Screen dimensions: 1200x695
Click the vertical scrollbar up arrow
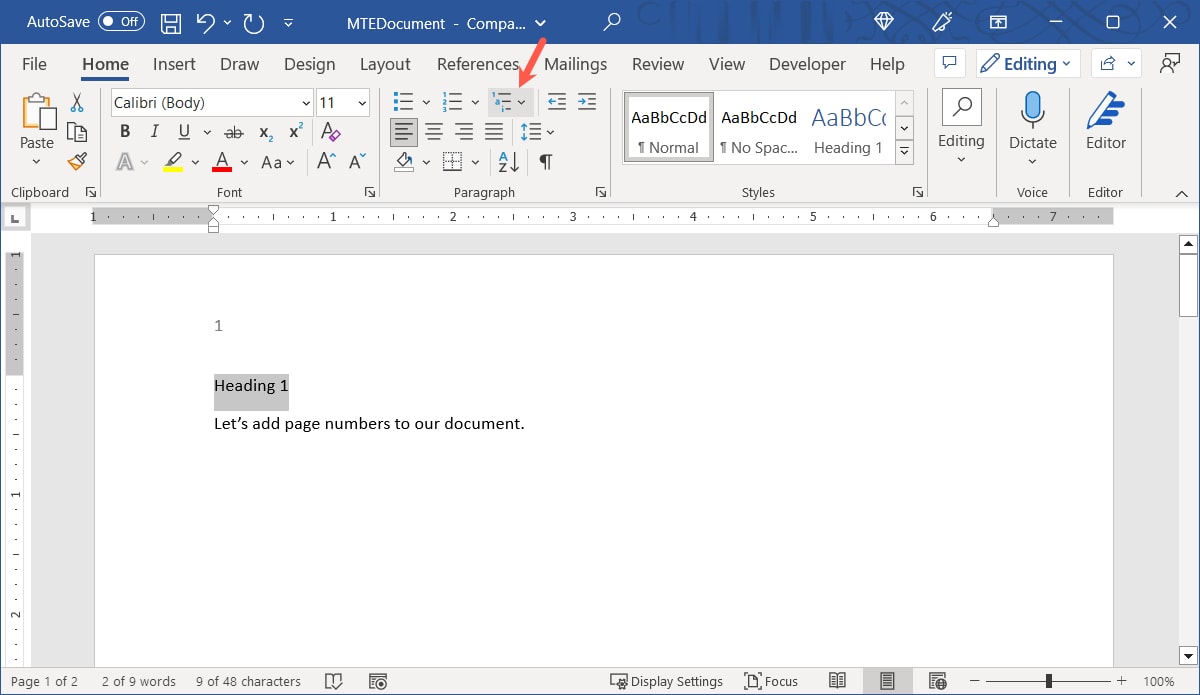tap(1188, 242)
